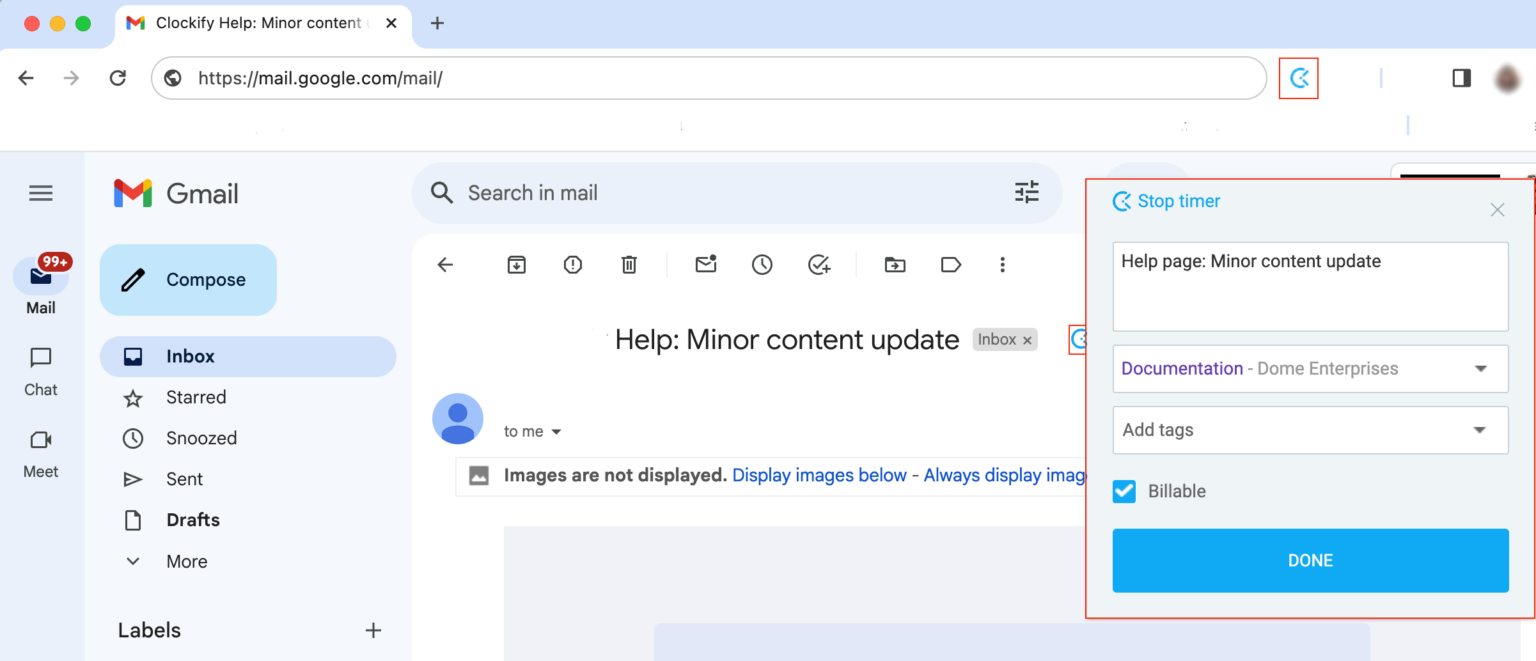Report the email as spam
This screenshot has height=661, width=1536.
coord(572,264)
